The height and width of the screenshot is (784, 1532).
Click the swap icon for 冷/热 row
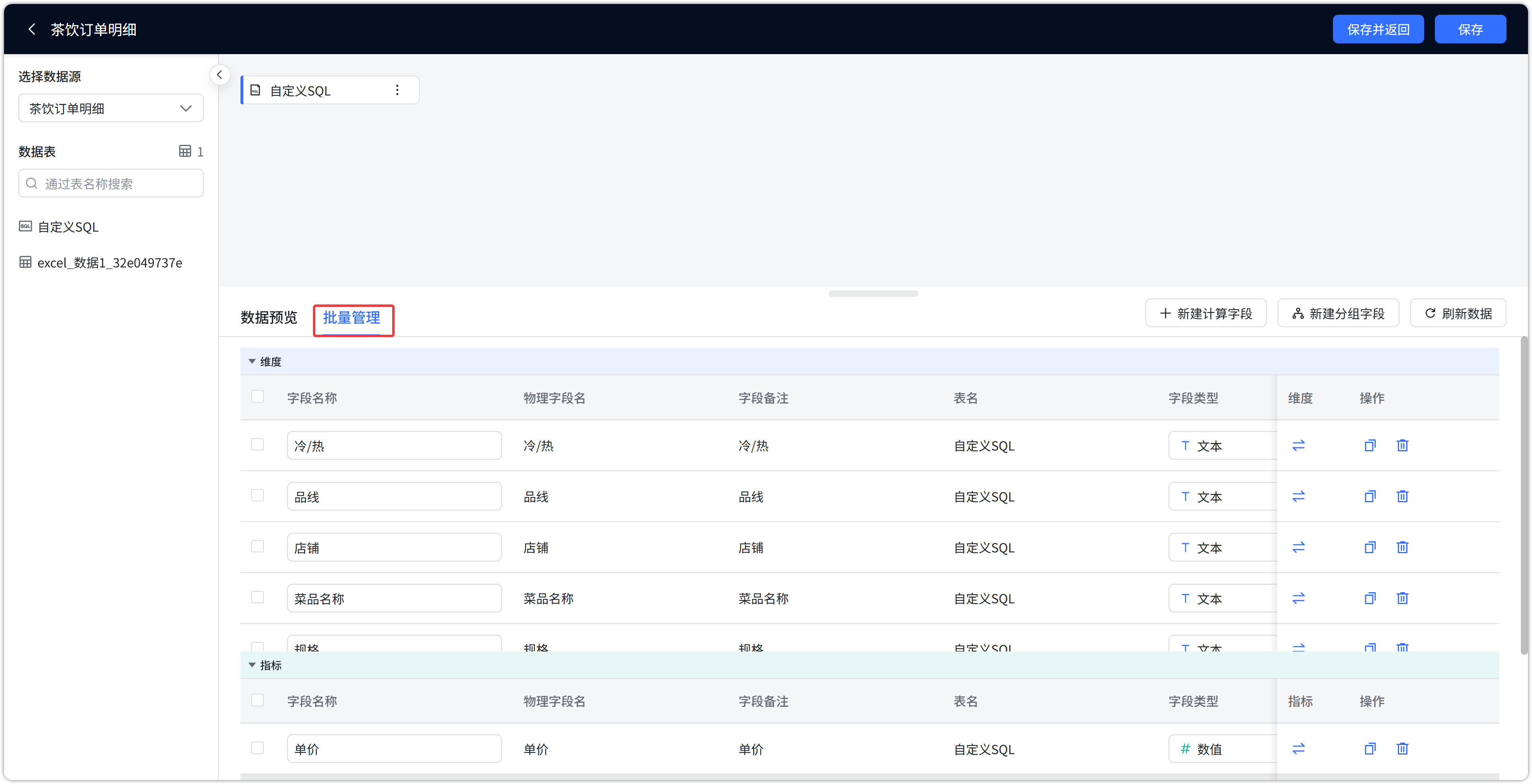point(1298,445)
